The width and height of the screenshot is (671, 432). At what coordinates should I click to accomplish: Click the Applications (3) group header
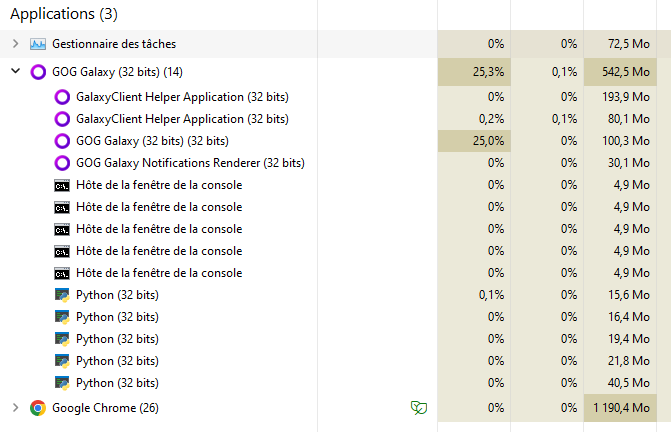tap(64, 14)
